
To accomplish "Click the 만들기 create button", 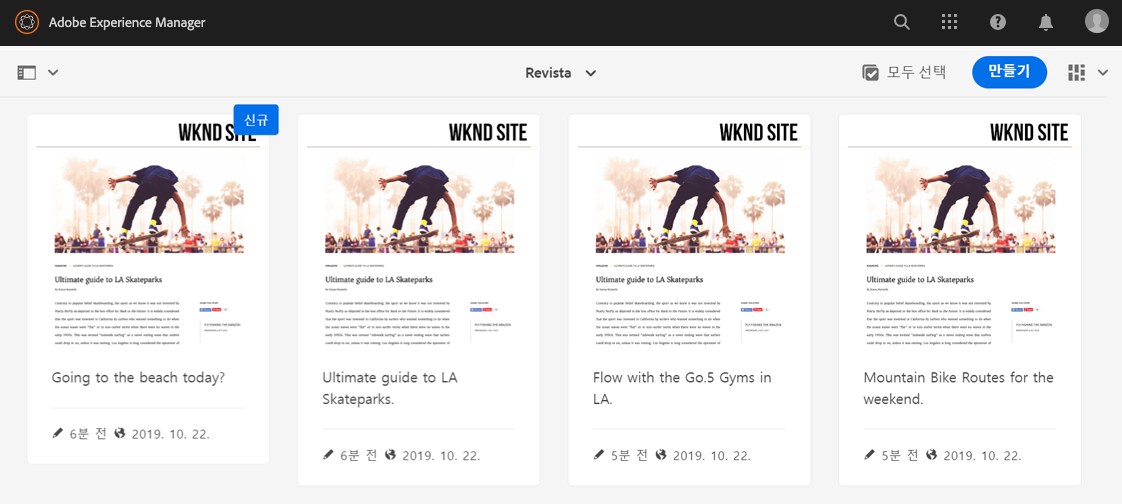I will tap(1009, 72).
